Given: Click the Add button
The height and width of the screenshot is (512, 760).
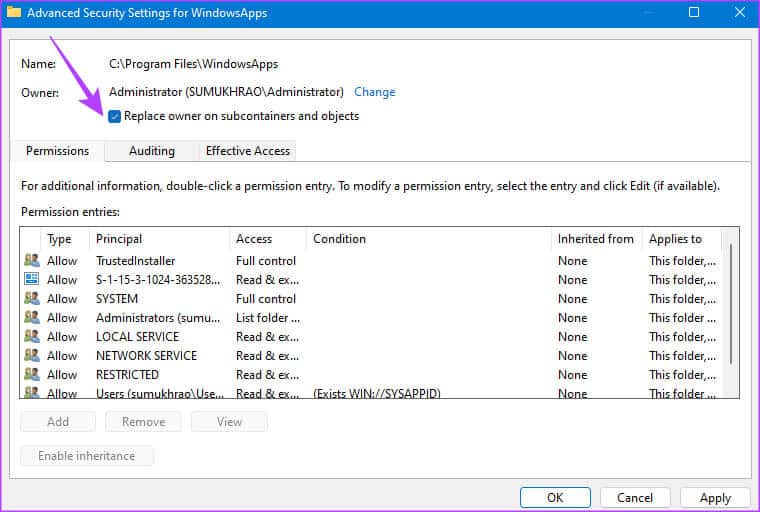Looking at the screenshot, I should pyautogui.click(x=58, y=422).
